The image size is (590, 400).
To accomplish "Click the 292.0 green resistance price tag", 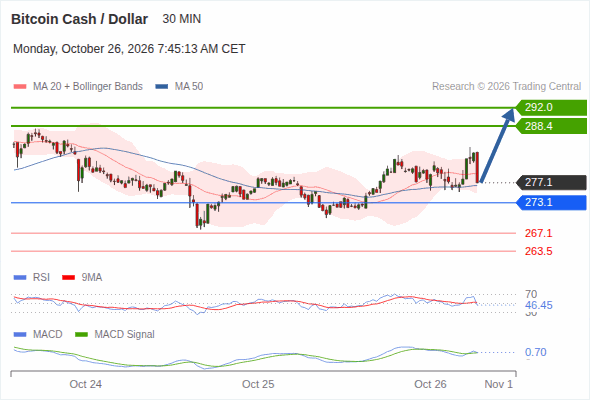I will pos(551,108).
